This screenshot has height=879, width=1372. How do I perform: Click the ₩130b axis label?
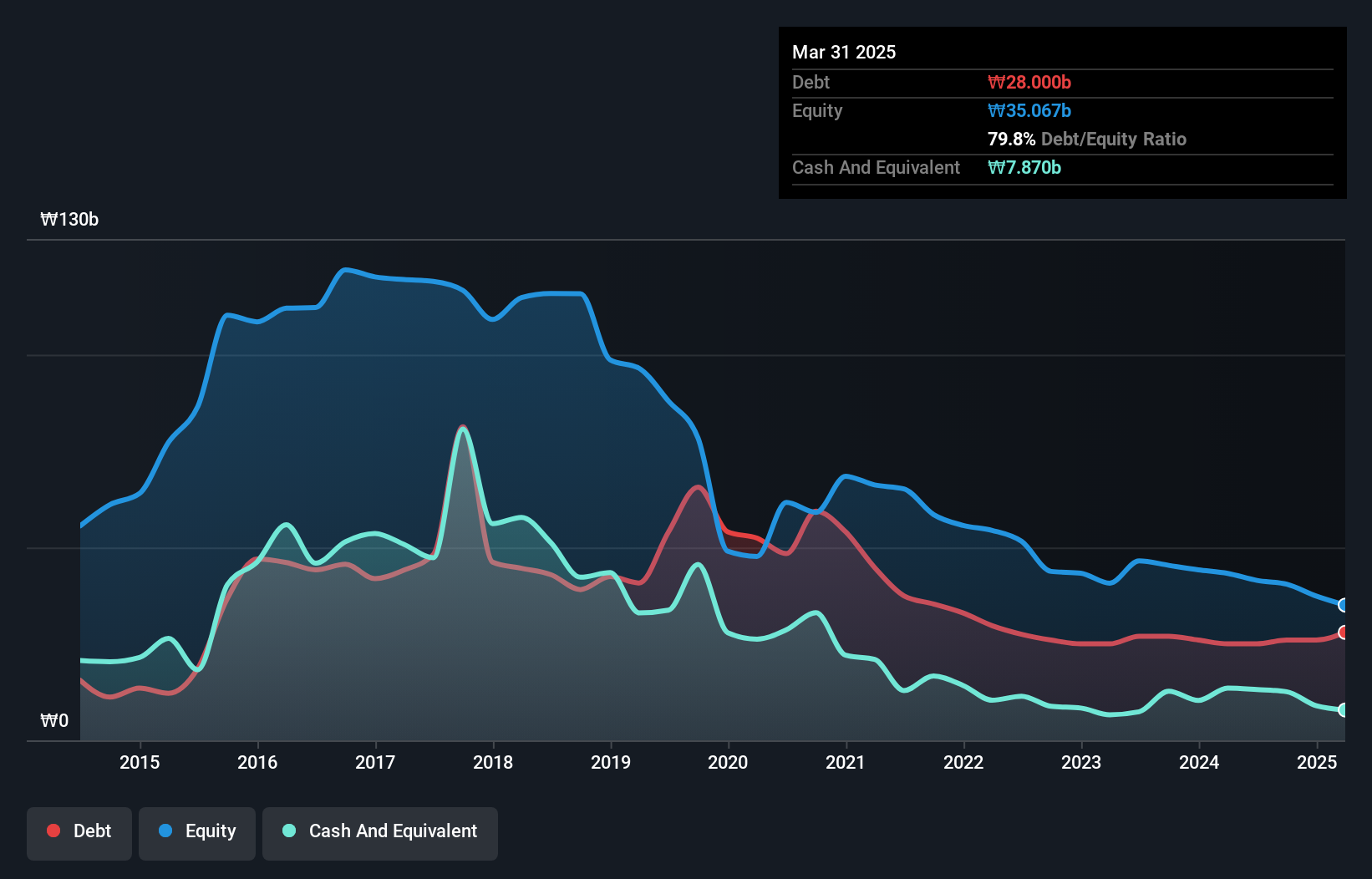pyautogui.click(x=70, y=220)
